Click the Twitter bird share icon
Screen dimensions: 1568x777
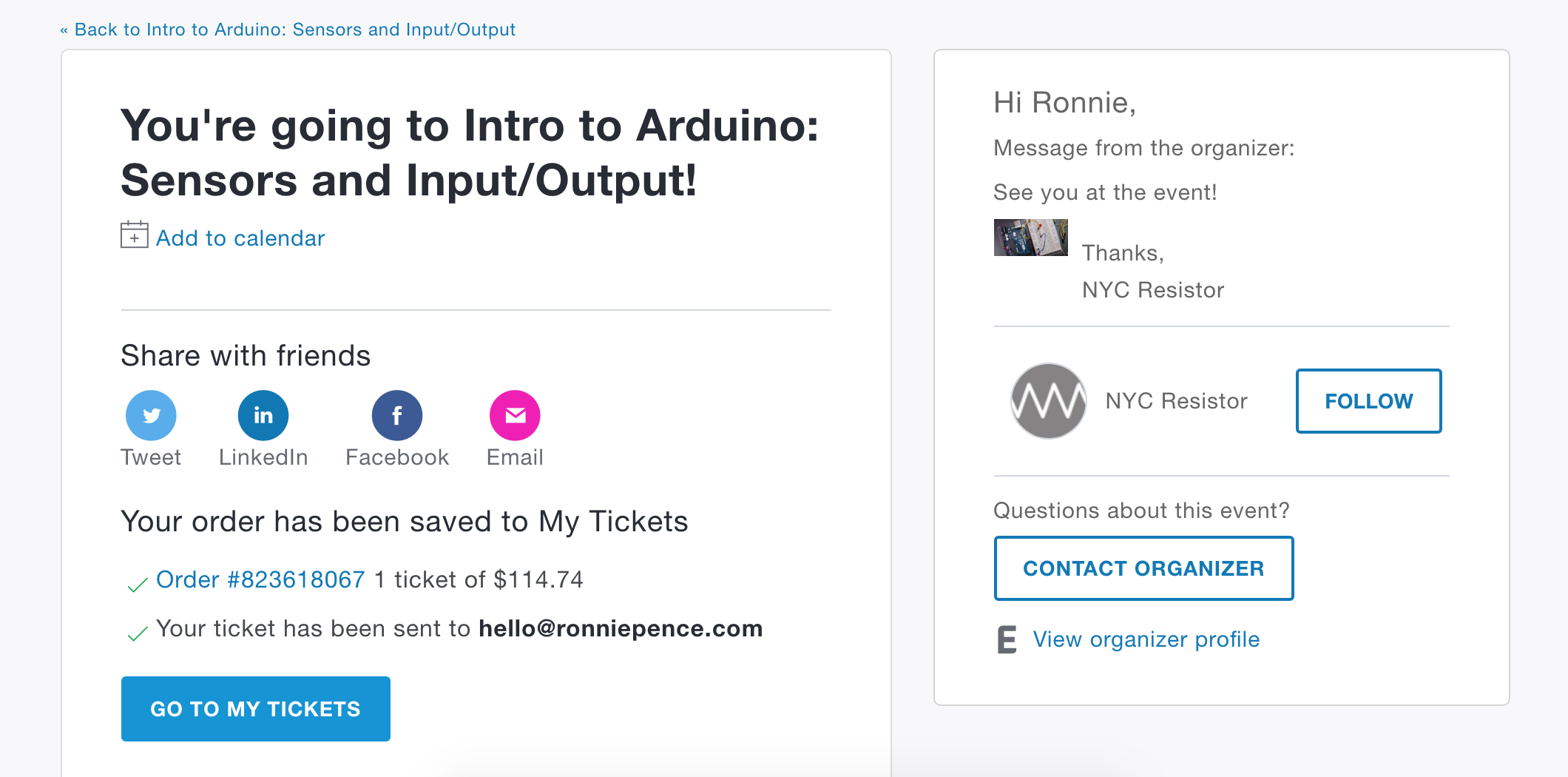[151, 415]
